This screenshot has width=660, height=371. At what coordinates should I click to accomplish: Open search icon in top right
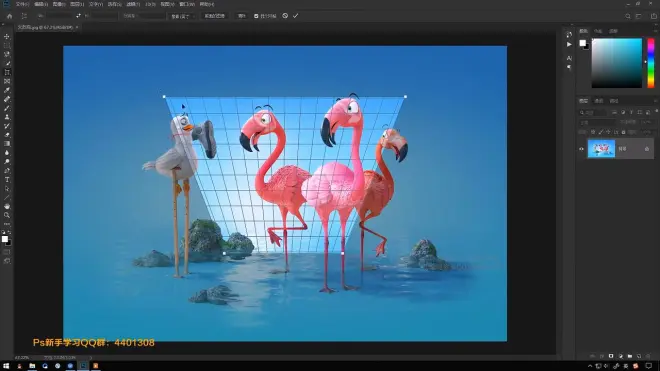(628, 16)
